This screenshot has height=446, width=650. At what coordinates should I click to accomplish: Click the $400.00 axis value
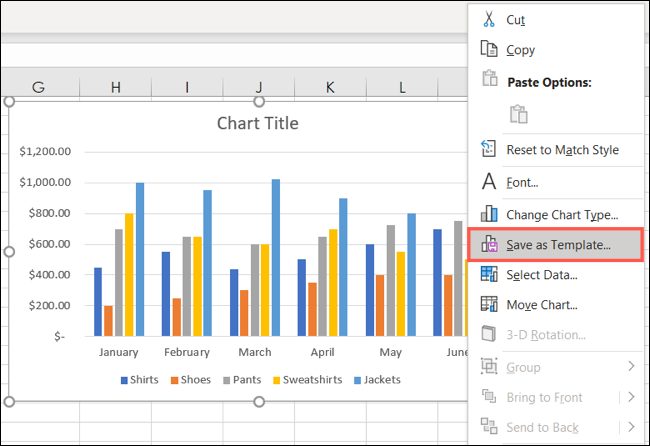coord(49,274)
